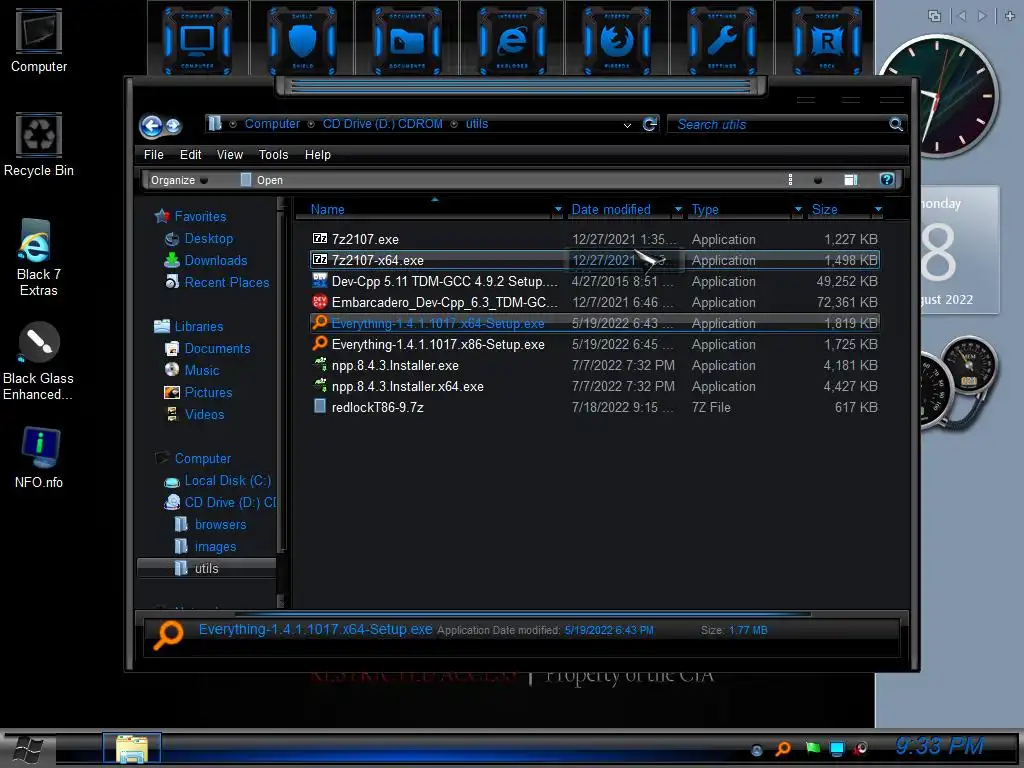Open the Computer dock icon at top
This screenshot has width=1024, height=768.
197,40
